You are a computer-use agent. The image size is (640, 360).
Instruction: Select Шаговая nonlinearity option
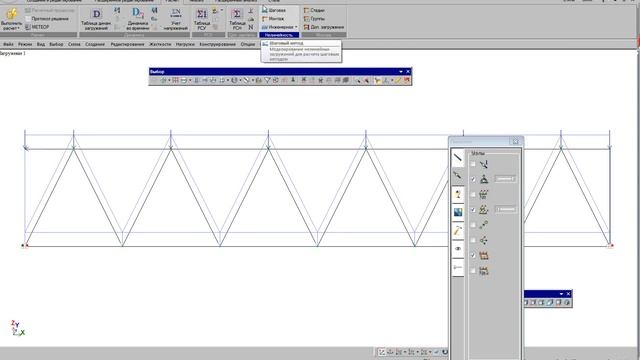tap(274, 10)
